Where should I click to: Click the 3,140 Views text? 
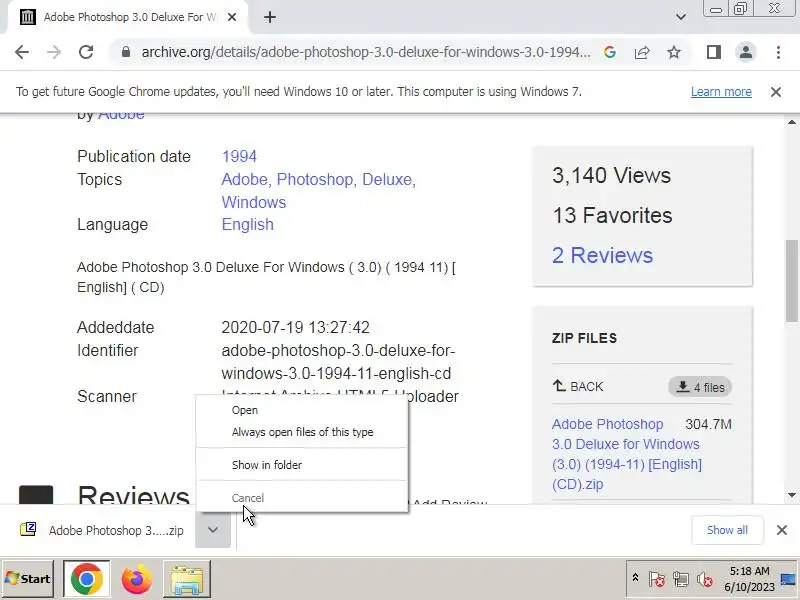611,175
